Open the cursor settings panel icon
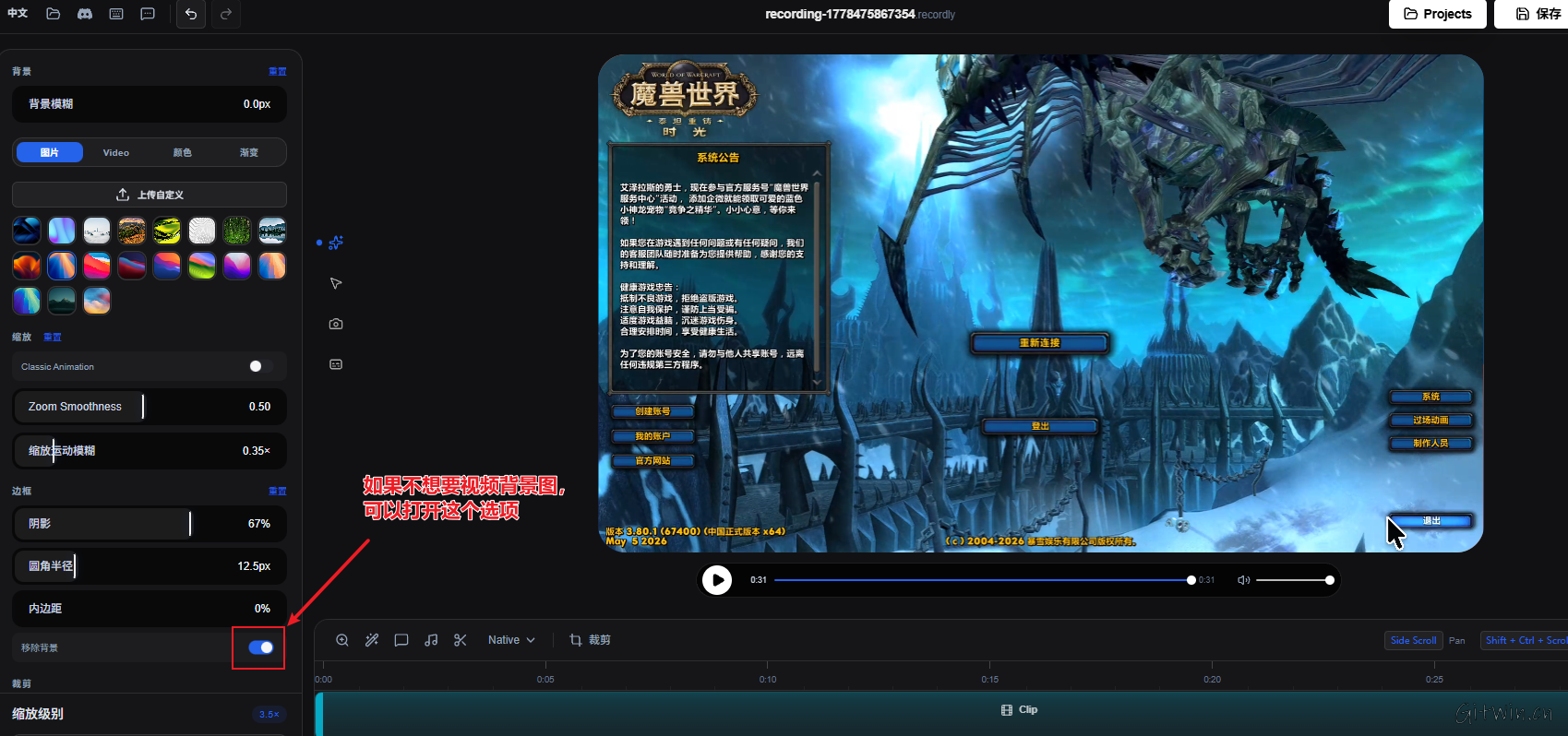The image size is (1568, 736). (336, 283)
